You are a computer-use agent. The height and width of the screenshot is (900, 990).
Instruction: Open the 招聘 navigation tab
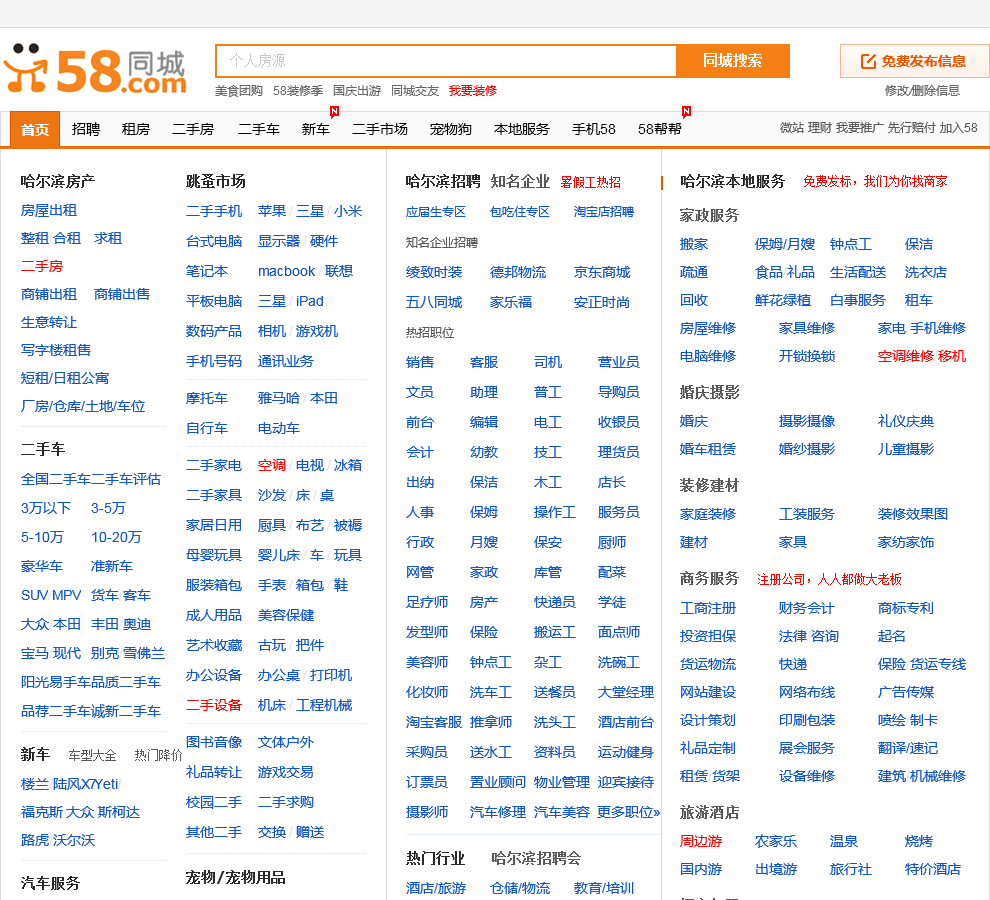pyautogui.click(x=86, y=129)
